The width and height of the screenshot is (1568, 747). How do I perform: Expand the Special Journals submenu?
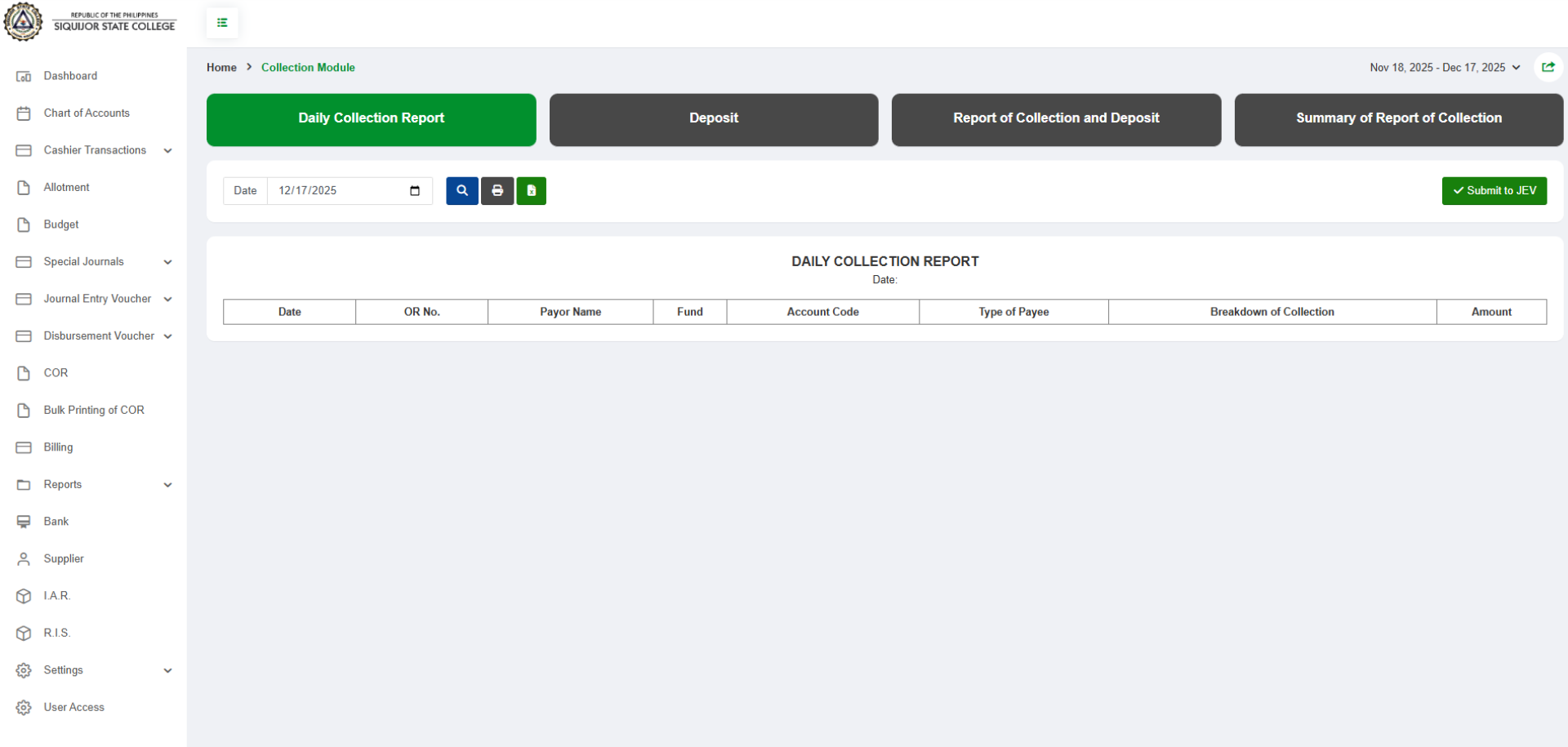point(95,262)
